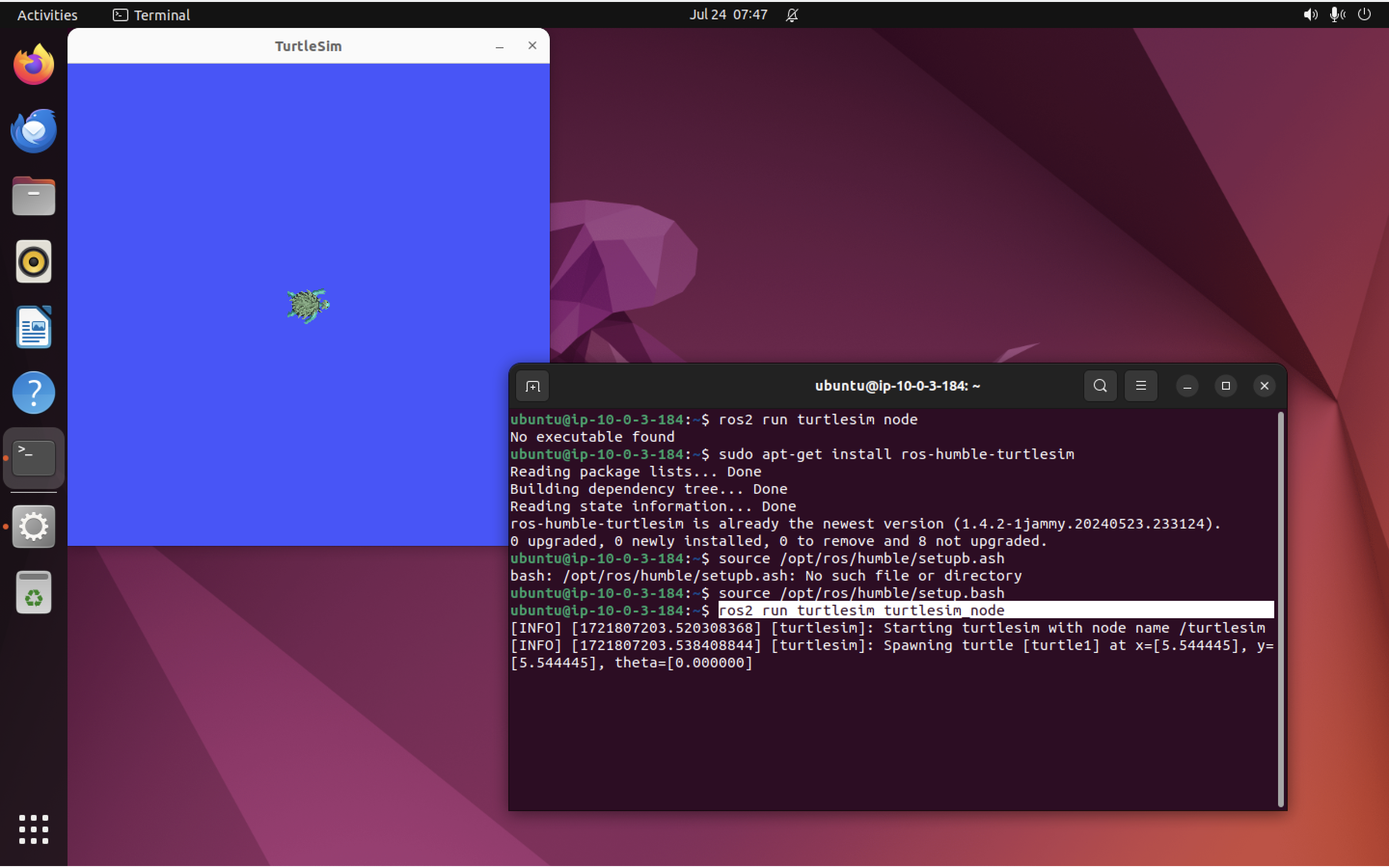This screenshot has height=868, width=1389.
Task: Select the turtle in TurtleSim
Action: point(308,305)
